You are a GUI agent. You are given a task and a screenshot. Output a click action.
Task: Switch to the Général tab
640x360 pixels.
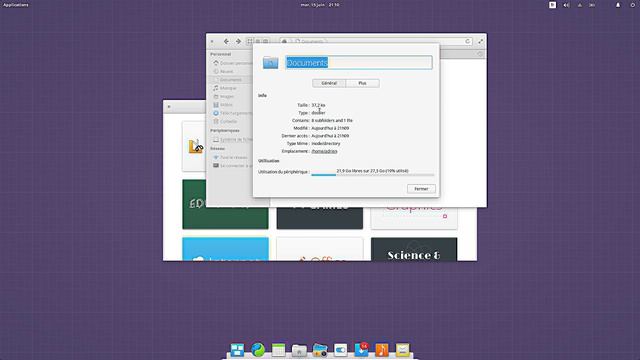(329, 83)
